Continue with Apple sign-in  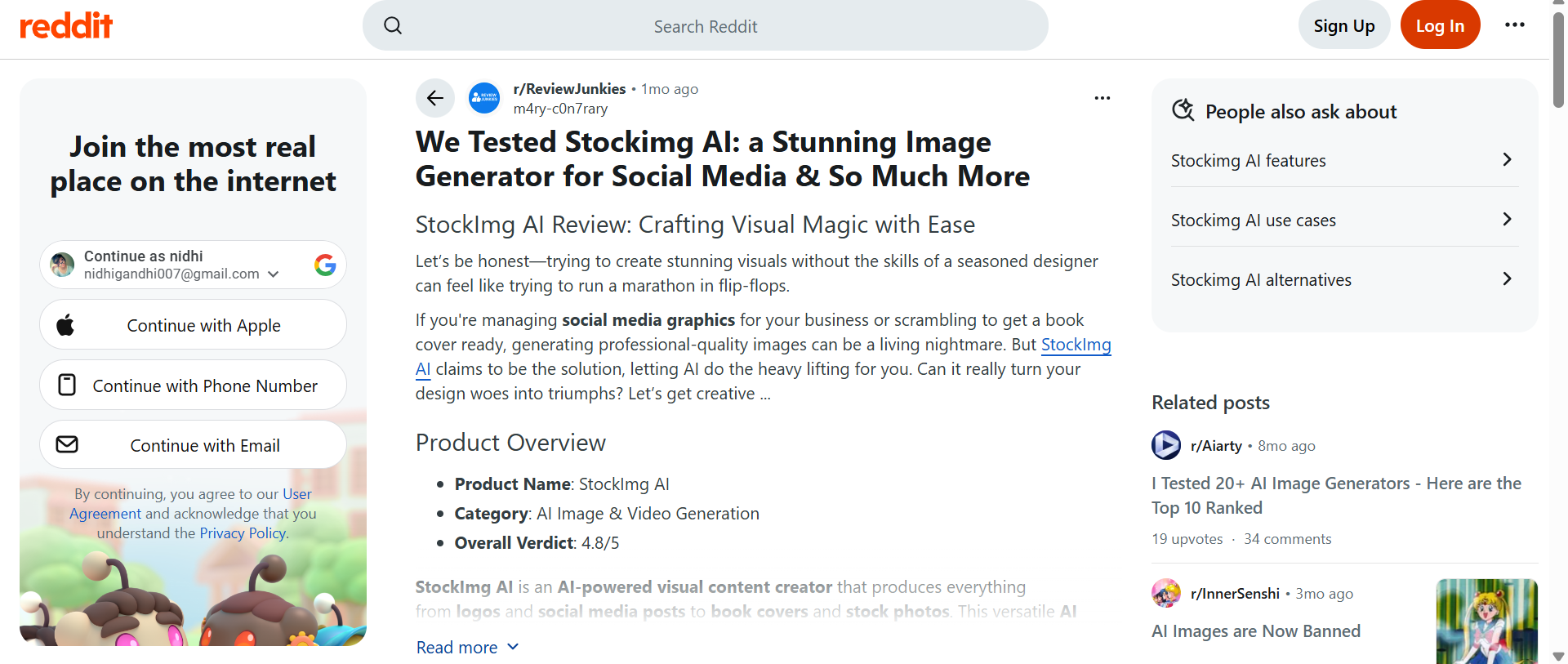coord(193,325)
